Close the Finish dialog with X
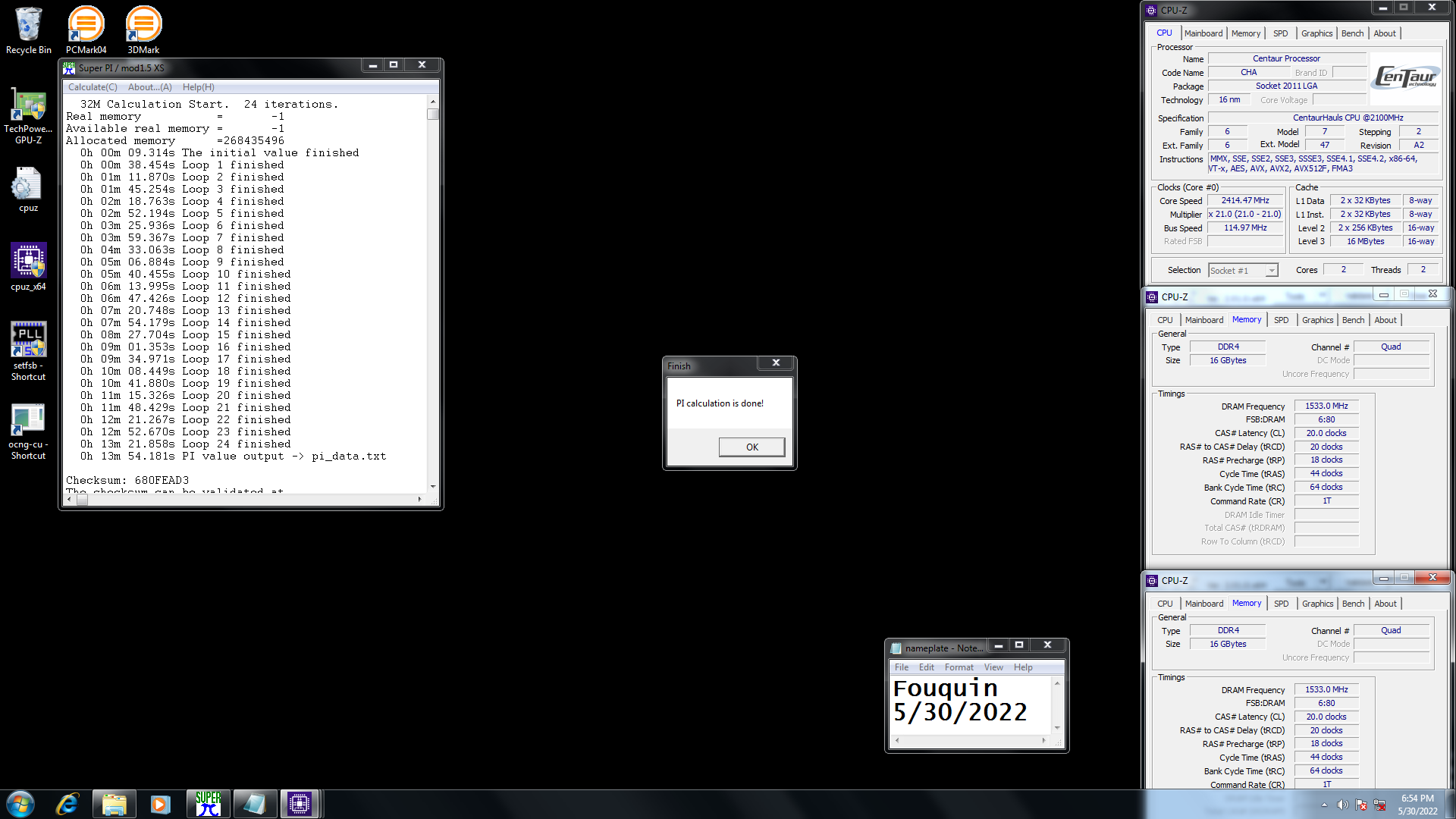Image resolution: width=1456 pixels, height=819 pixels. (x=776, y=362)
